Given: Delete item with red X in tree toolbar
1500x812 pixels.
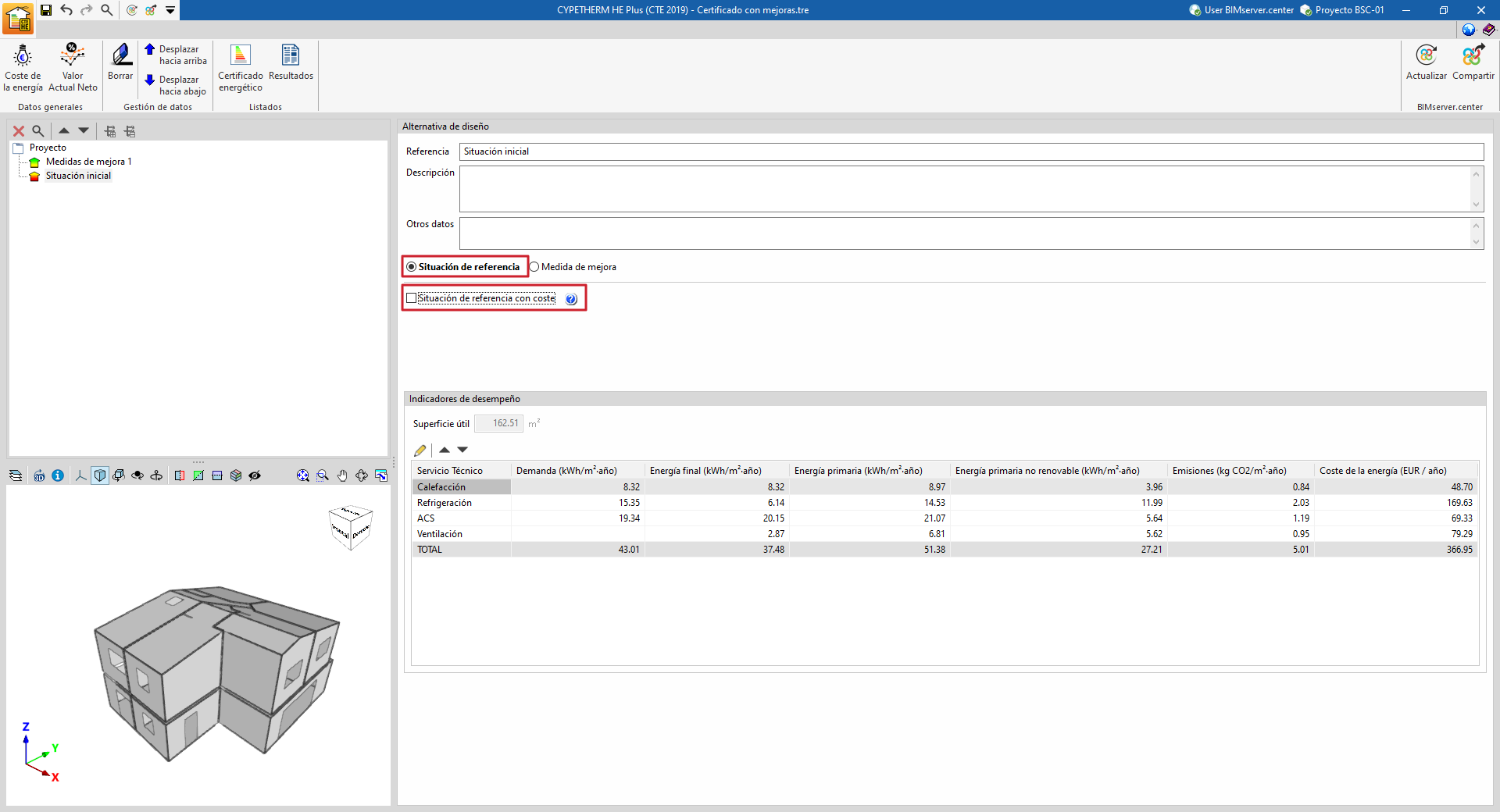Looking at the screenshot, I should tap(19, 131).
